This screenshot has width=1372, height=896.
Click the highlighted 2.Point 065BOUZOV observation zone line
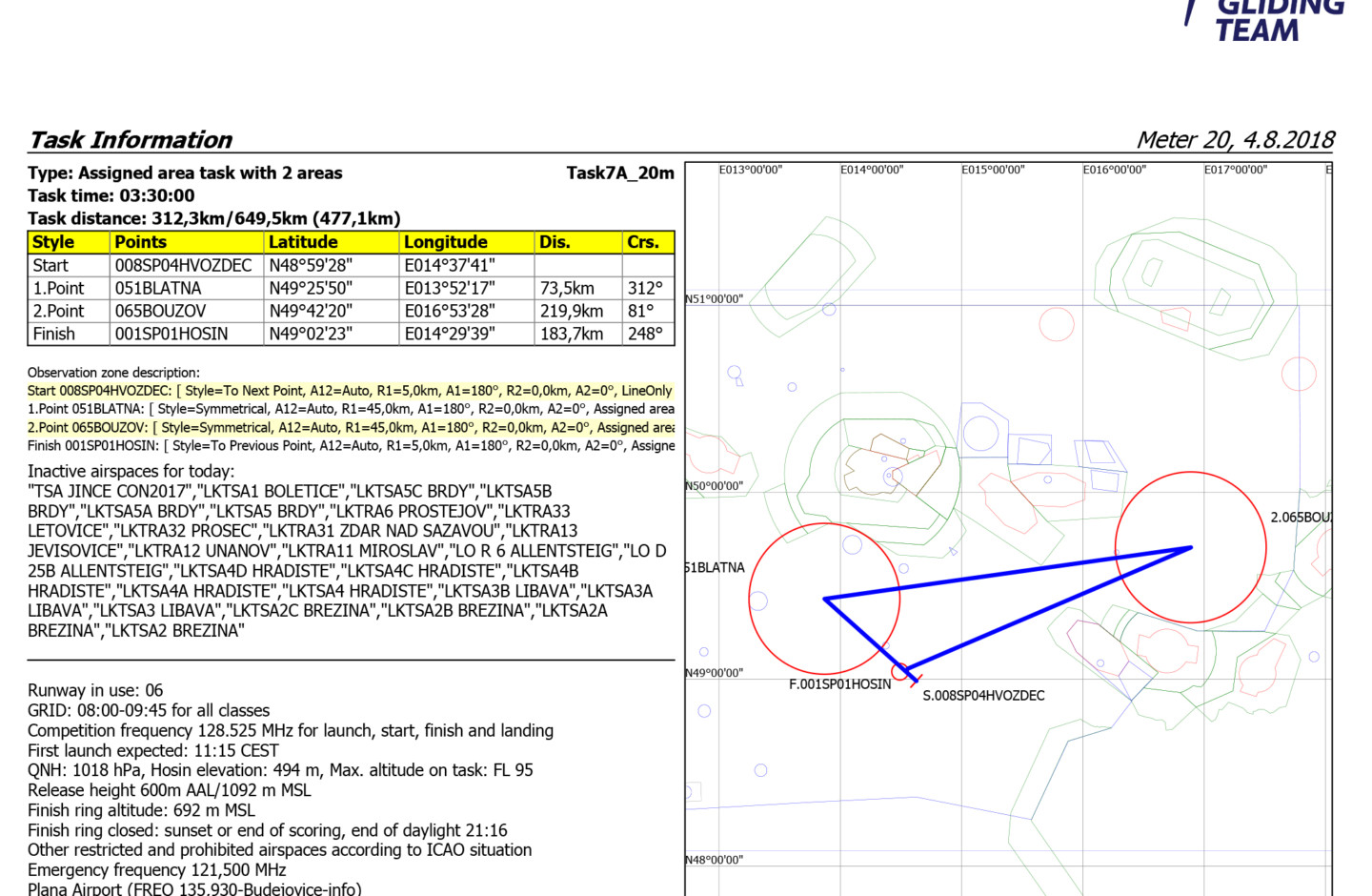[350, 427]
